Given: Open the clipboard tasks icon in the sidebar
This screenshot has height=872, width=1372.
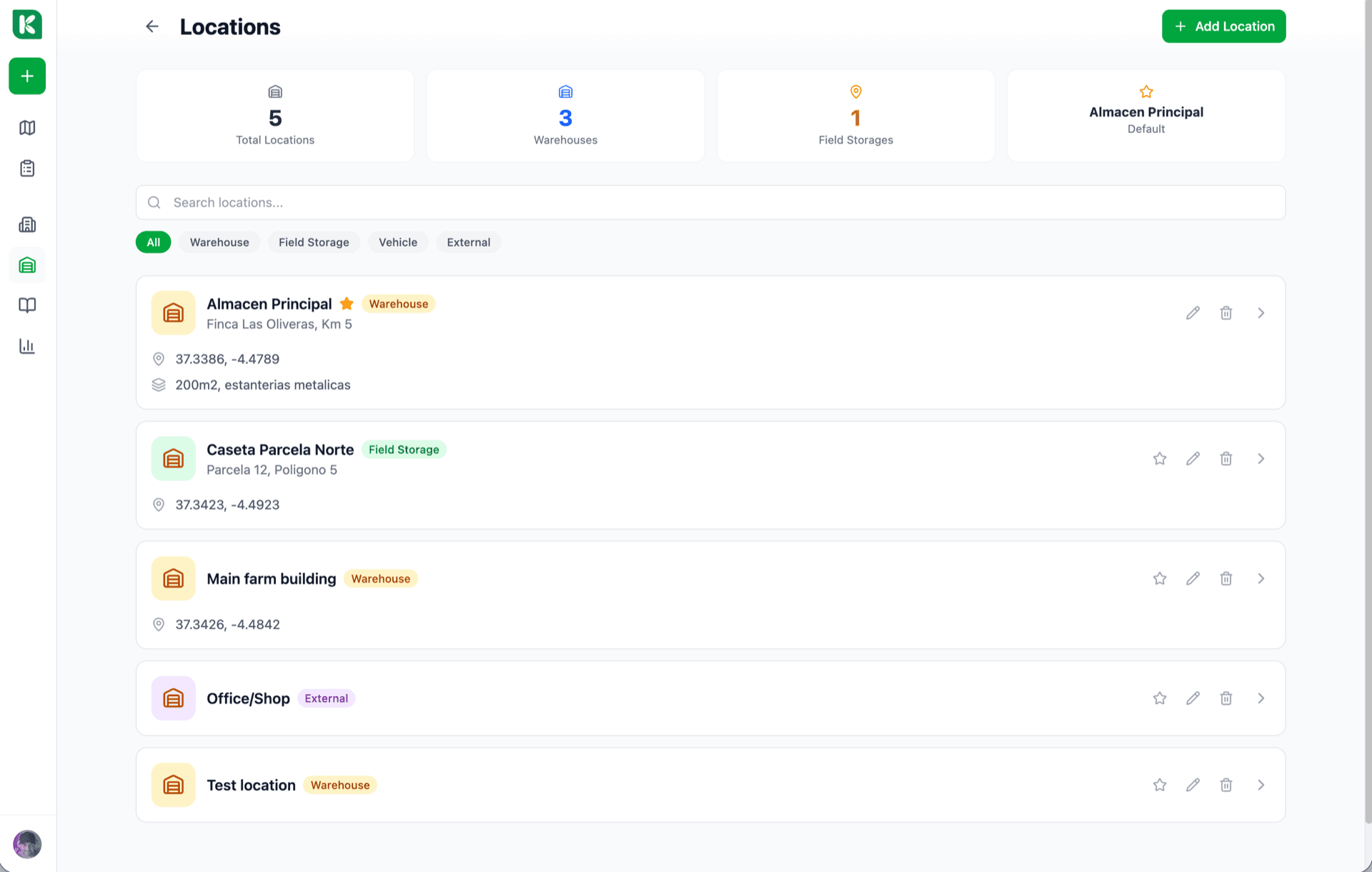Looking at the screenshot, I should tap(27, 169).
